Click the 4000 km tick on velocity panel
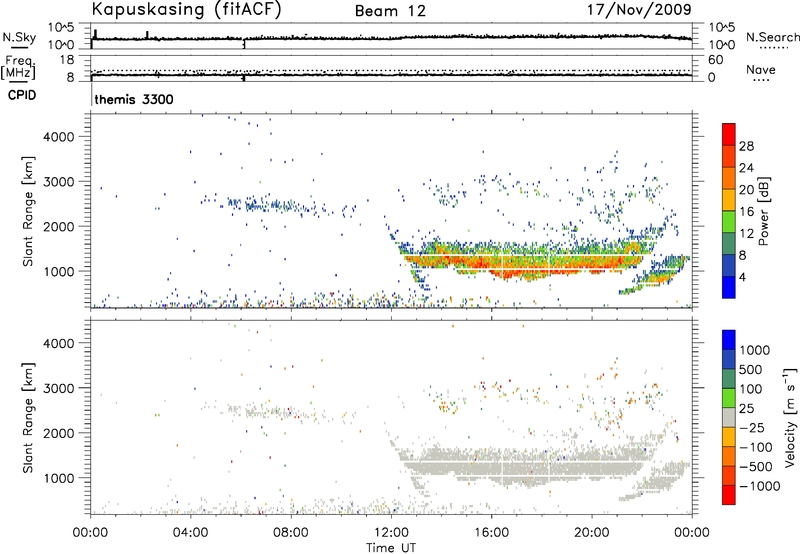This screenshot has width=800, height=554. coord(58,343)
